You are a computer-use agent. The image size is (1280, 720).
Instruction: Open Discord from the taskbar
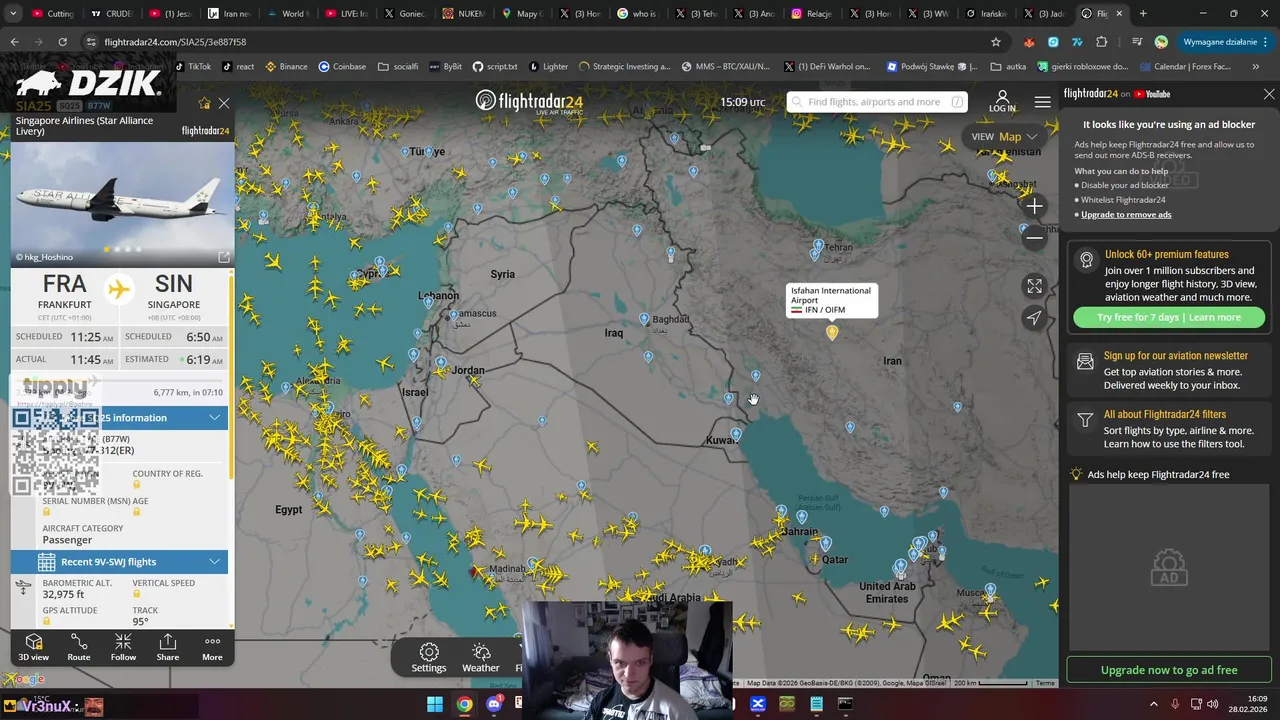(x=494, y=705)
